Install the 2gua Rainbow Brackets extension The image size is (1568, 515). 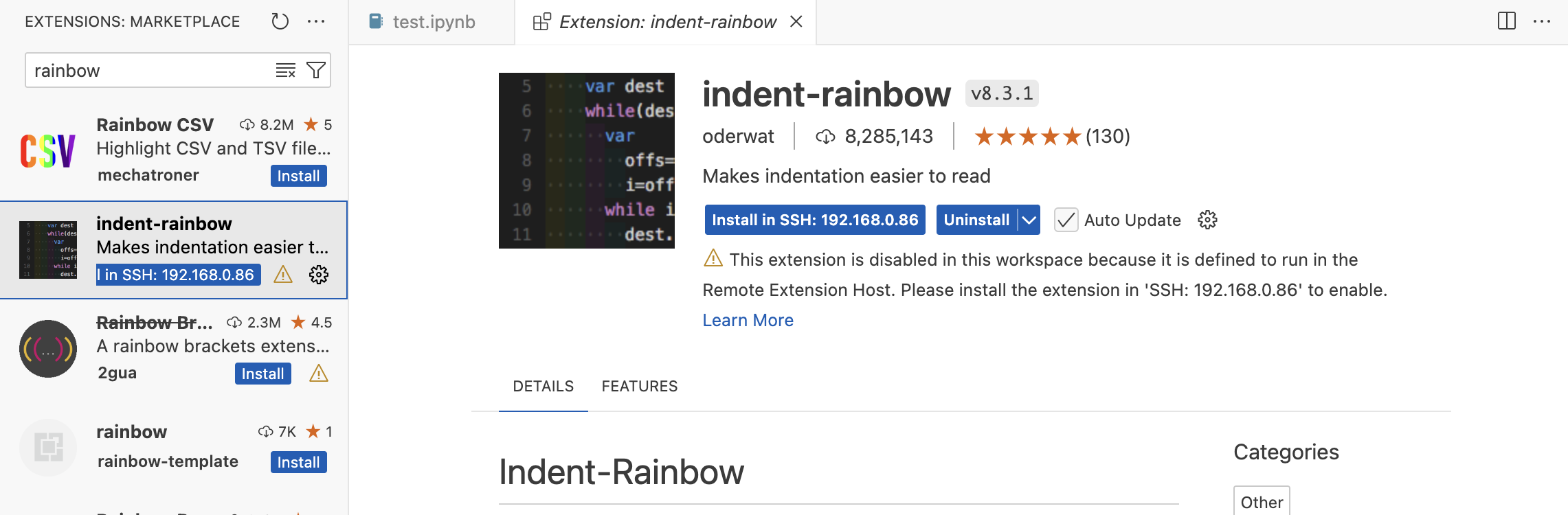tap(262, 374)
